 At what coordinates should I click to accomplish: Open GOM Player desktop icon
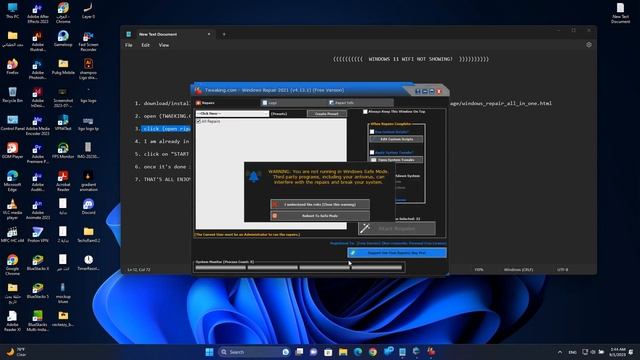pyautogui.click(x=12, y=151)
